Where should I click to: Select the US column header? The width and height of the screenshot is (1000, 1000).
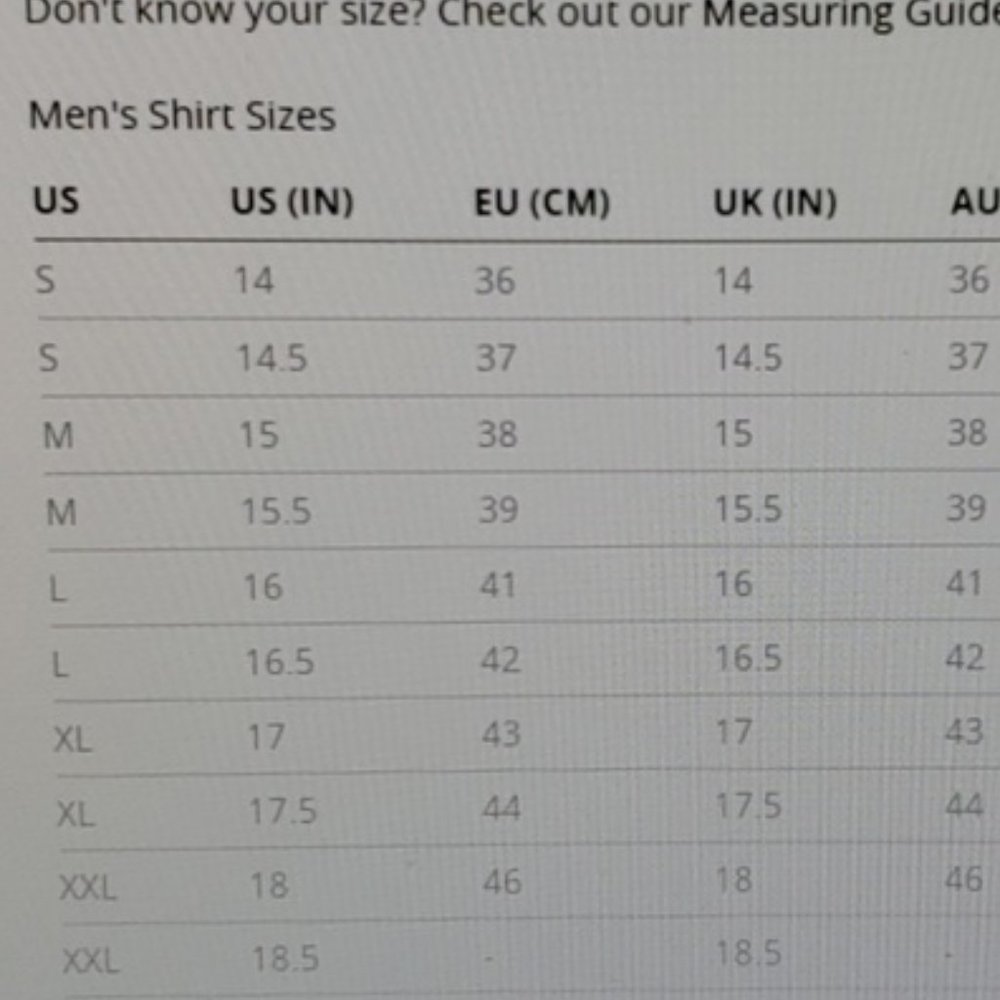(56, 200)
